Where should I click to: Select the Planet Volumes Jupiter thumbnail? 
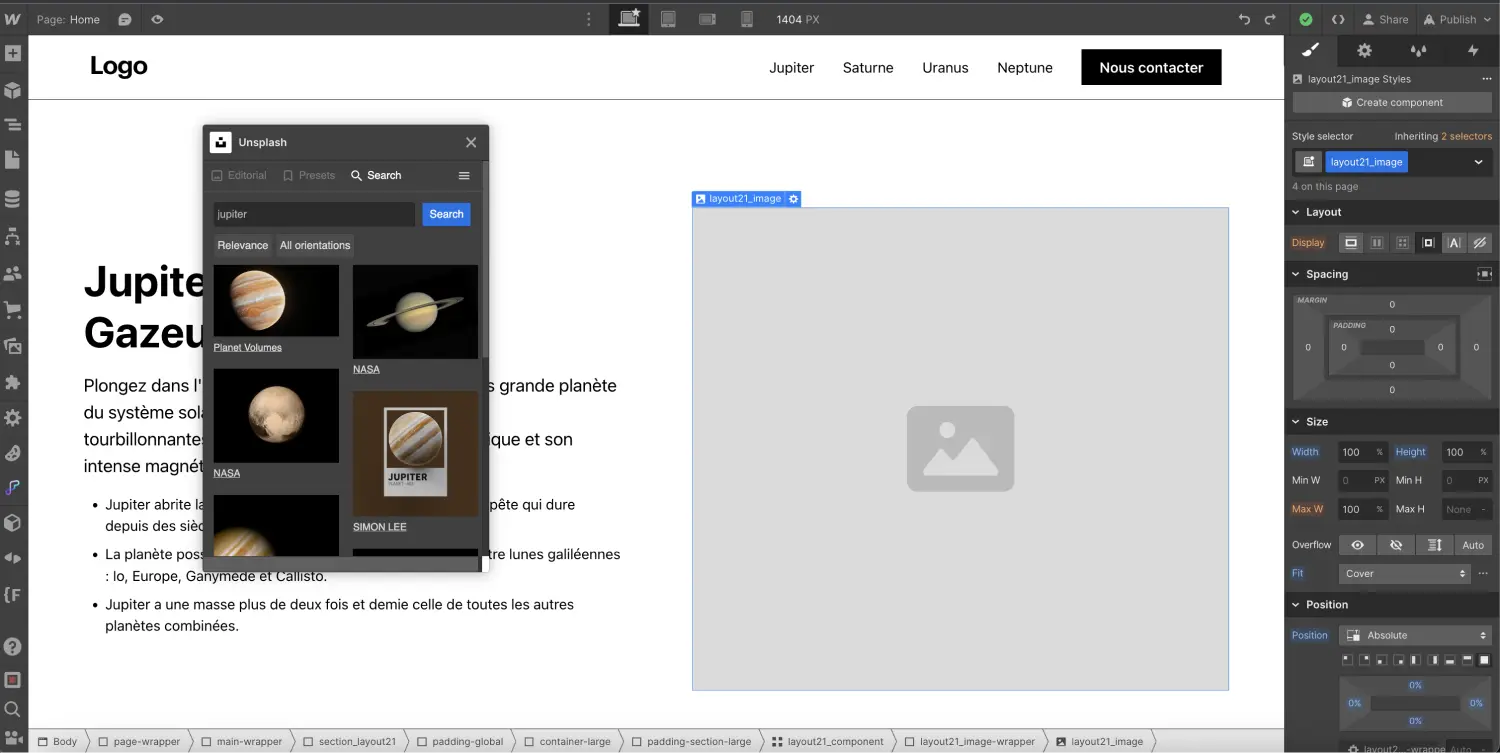[x=276, y=299]
